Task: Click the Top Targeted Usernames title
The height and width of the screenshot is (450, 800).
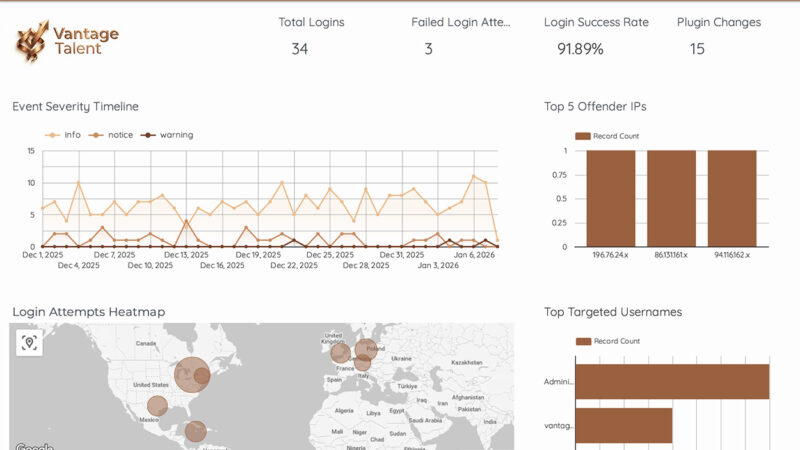Action: tap(613, 312)
